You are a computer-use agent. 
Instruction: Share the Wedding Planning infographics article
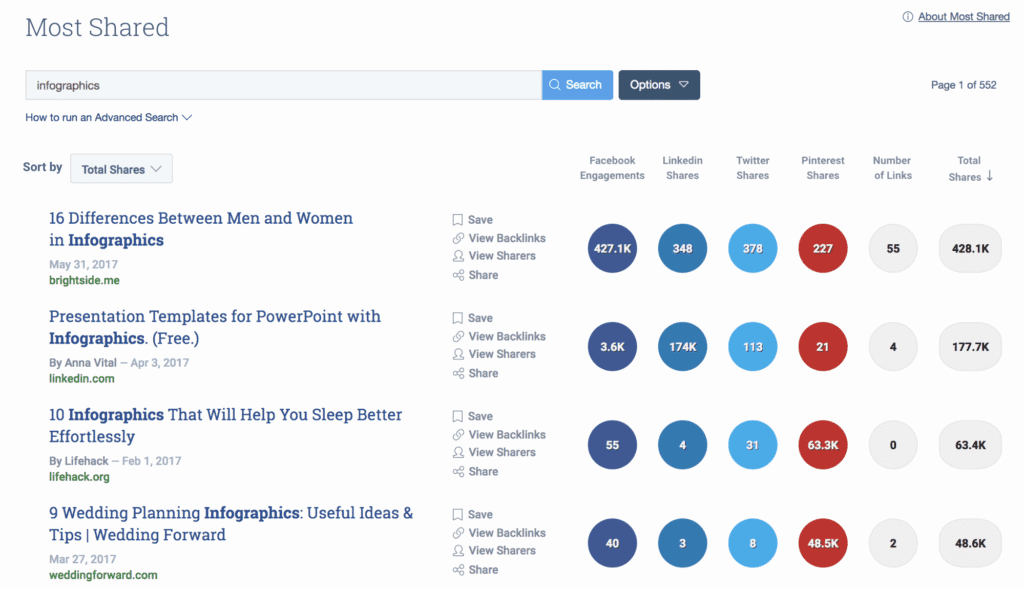475,569
